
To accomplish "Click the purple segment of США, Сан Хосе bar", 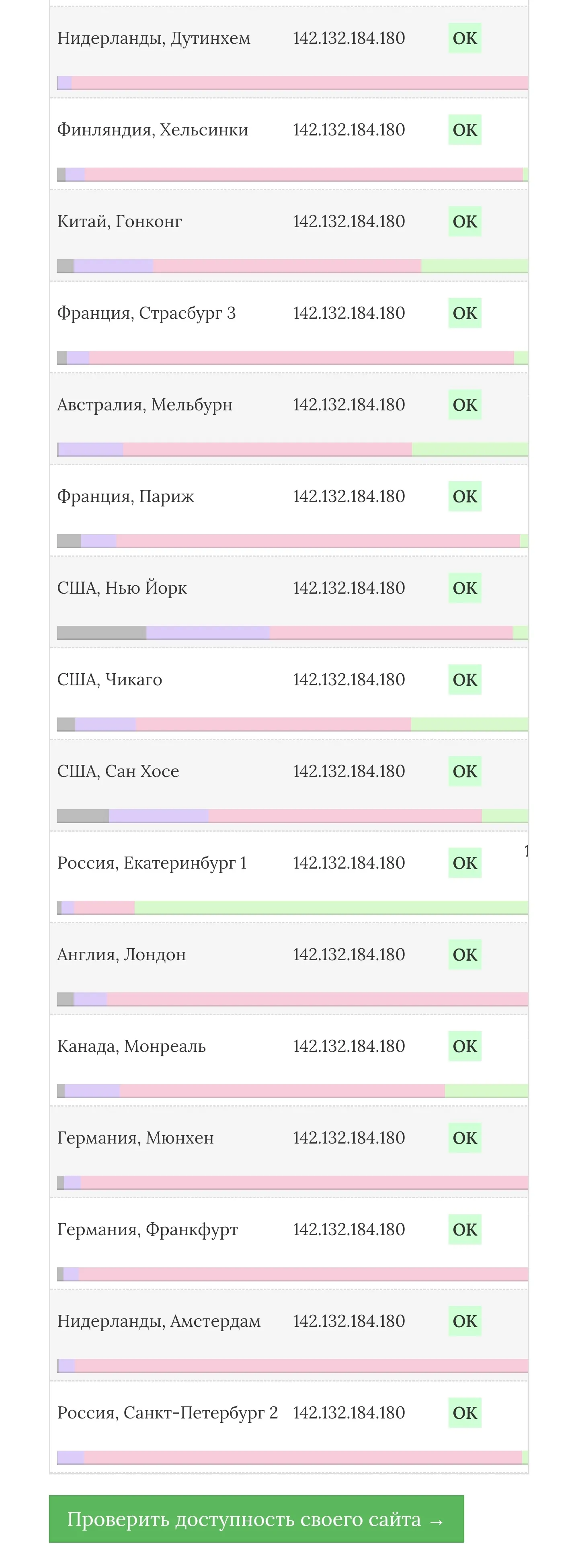I will coord(159,816).
